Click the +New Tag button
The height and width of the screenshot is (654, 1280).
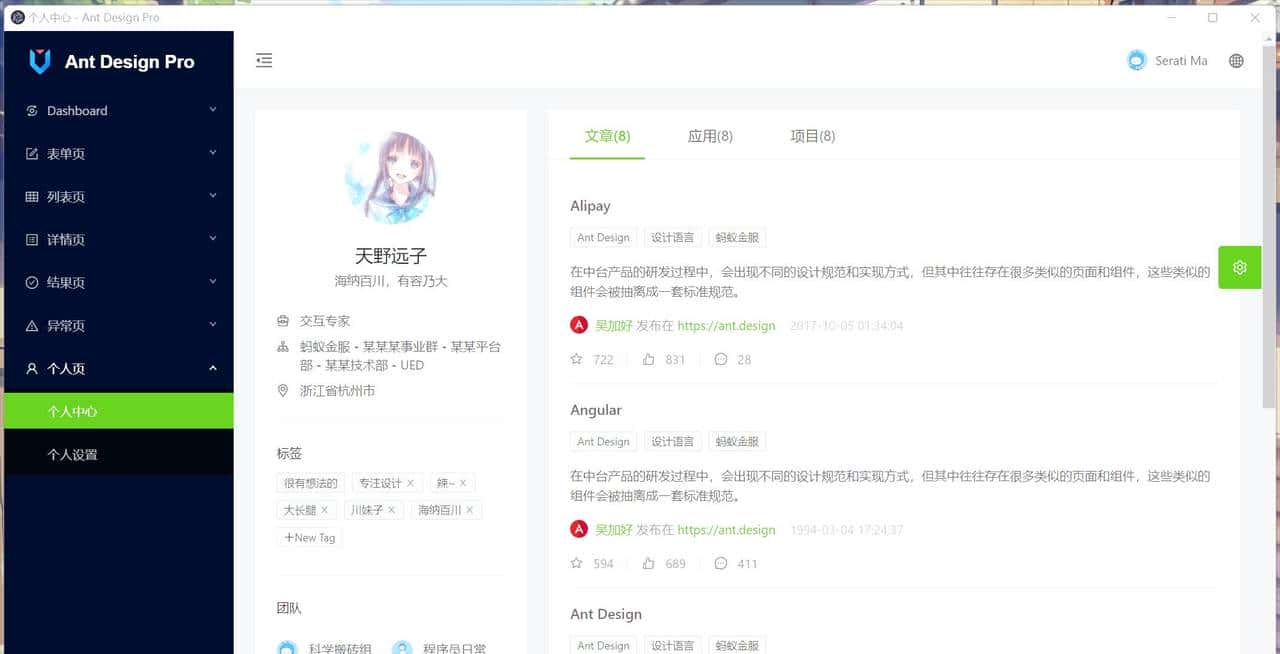pyautogui.click(x=309, y=537)
